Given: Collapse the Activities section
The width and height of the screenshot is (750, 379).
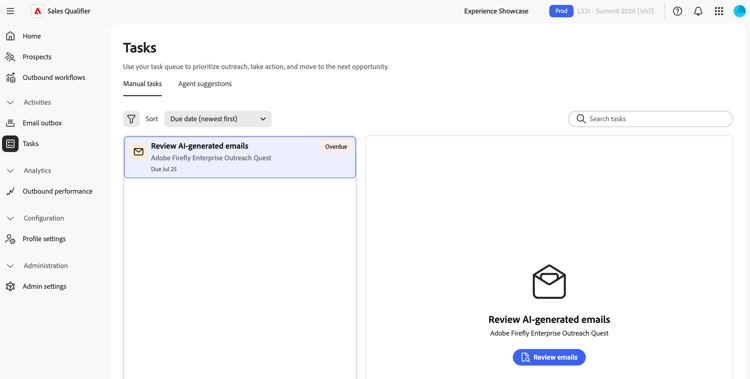Looking at the screenshot, I should coord(10,102).
